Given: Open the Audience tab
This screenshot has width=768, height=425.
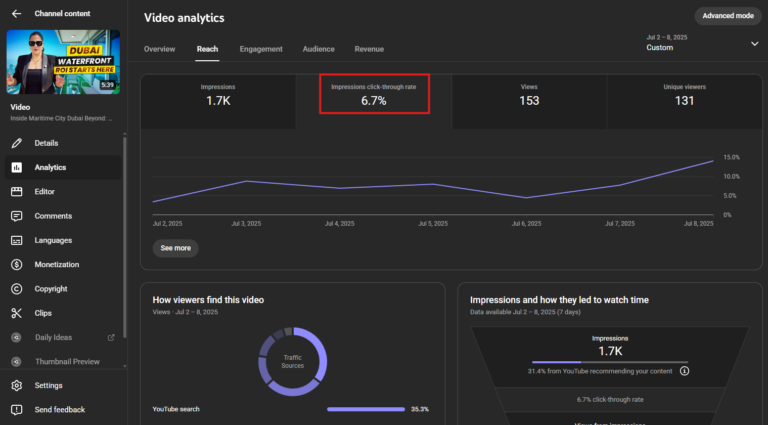Looking at the screenshot, I should click(318, 49).
